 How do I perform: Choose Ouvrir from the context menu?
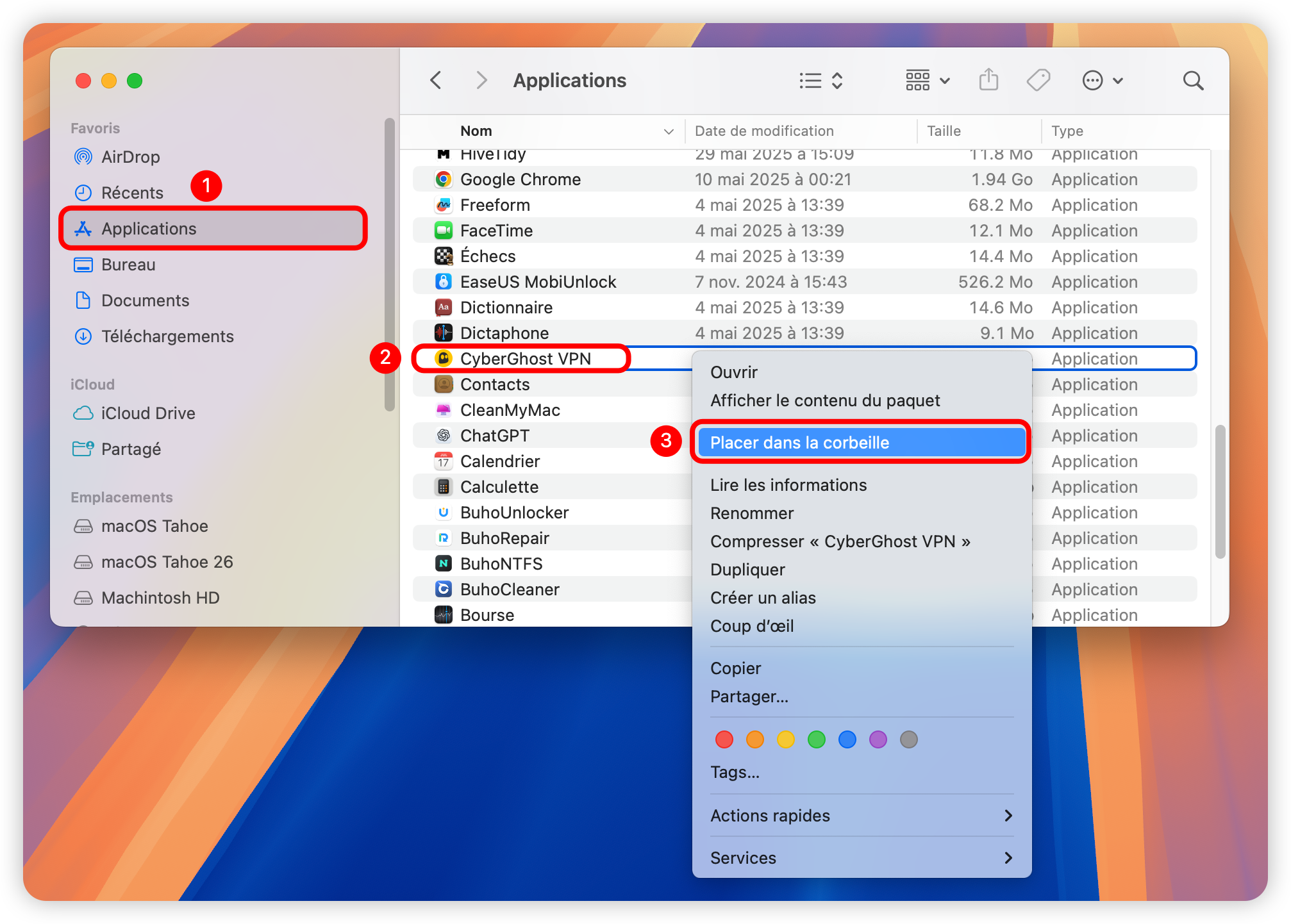tap(862, 372)
